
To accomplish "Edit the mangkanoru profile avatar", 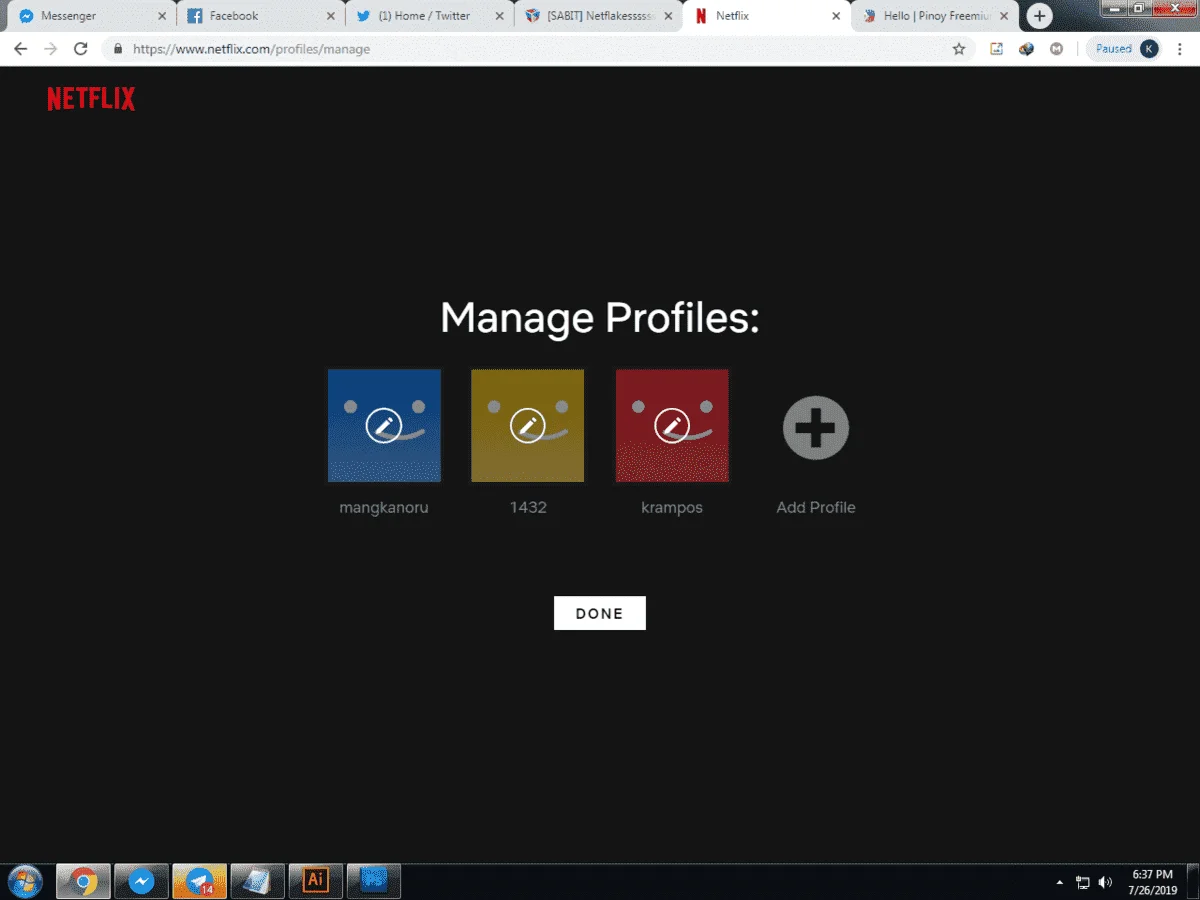I will click(x=384, y=426).
